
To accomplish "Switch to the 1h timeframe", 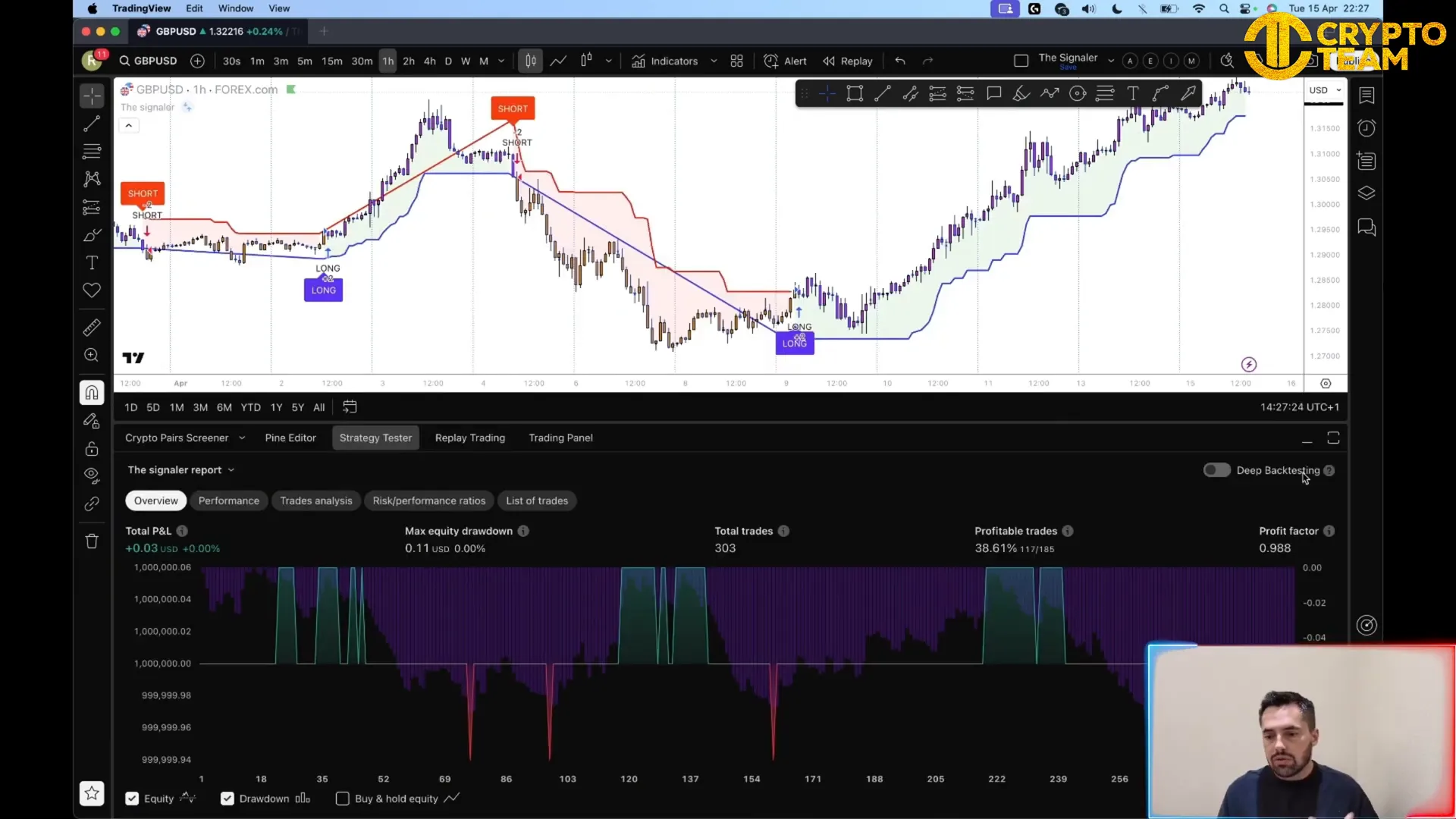I will click(x=388, y=61).
